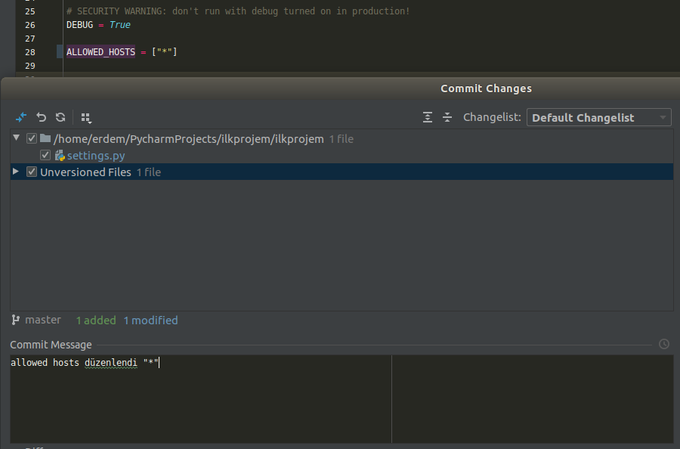Open the Group By icon menu

[x=86, y=118]
